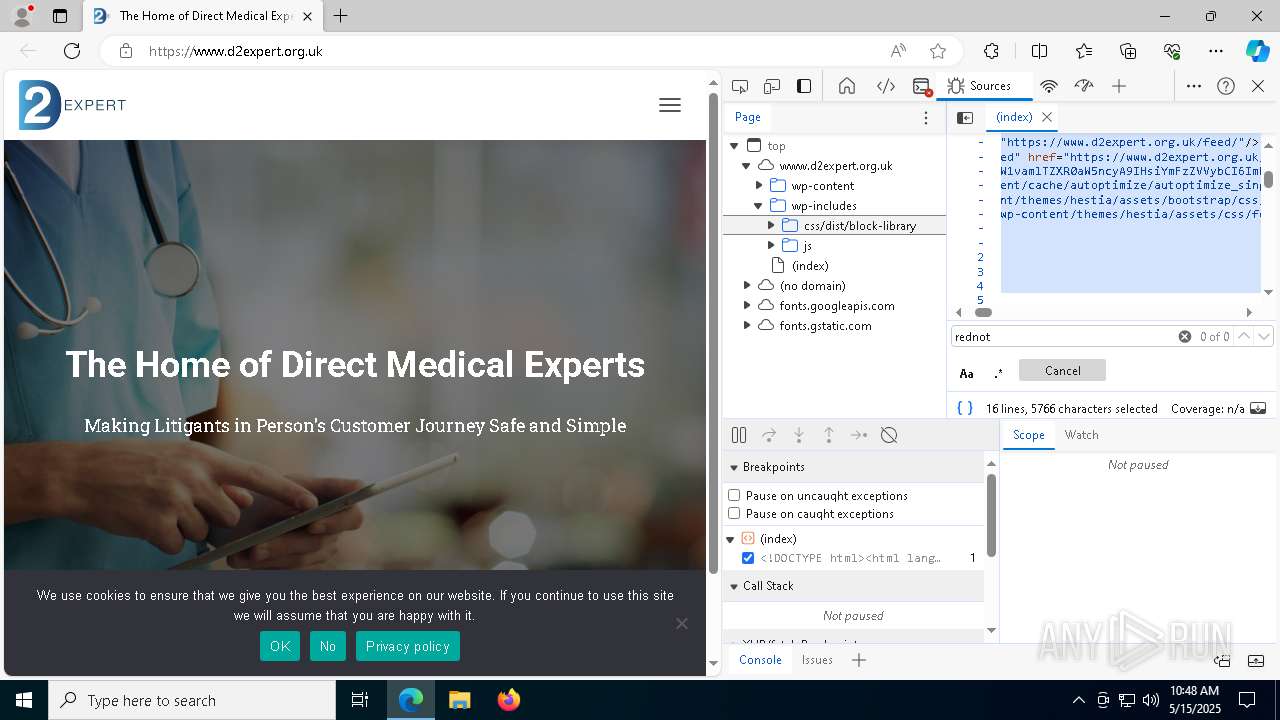Screen dimensions: 1280x720
Task: Expand the css/dist/block-library folder
Action: [771, 226]
